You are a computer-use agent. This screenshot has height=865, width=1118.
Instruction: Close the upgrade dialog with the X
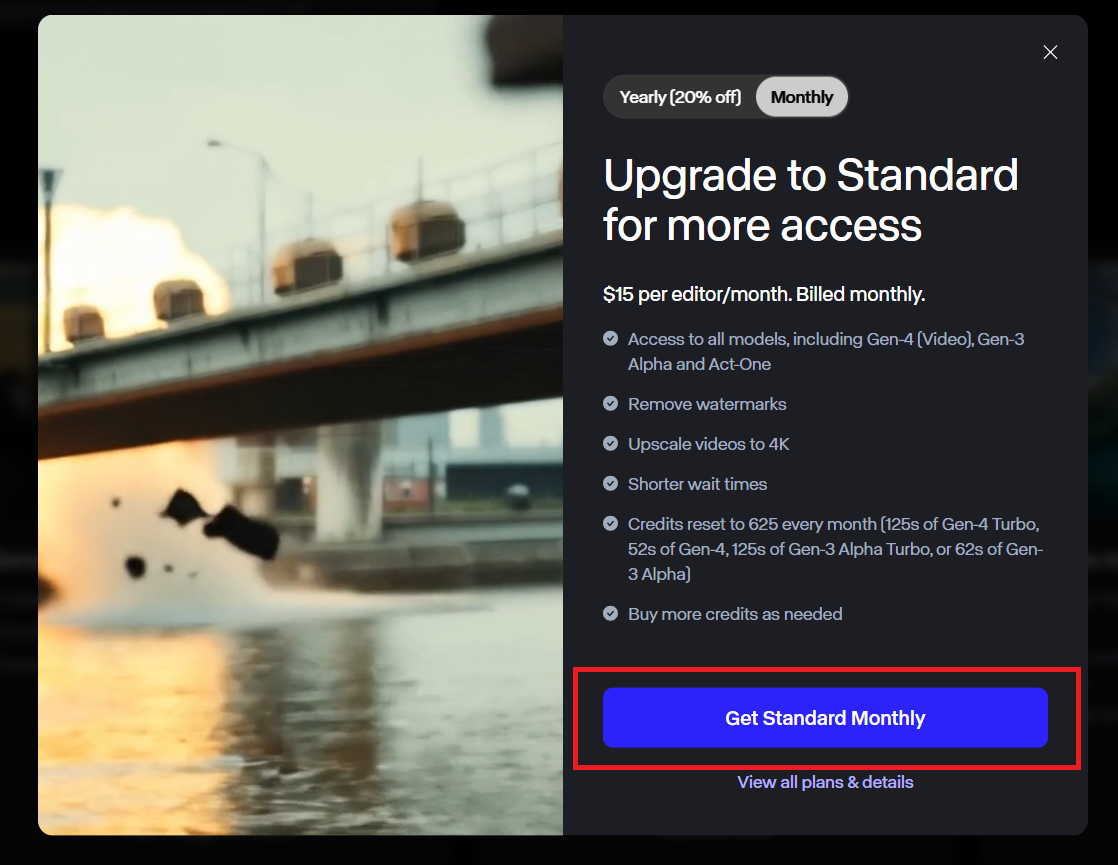click(x=1050, y=52)
